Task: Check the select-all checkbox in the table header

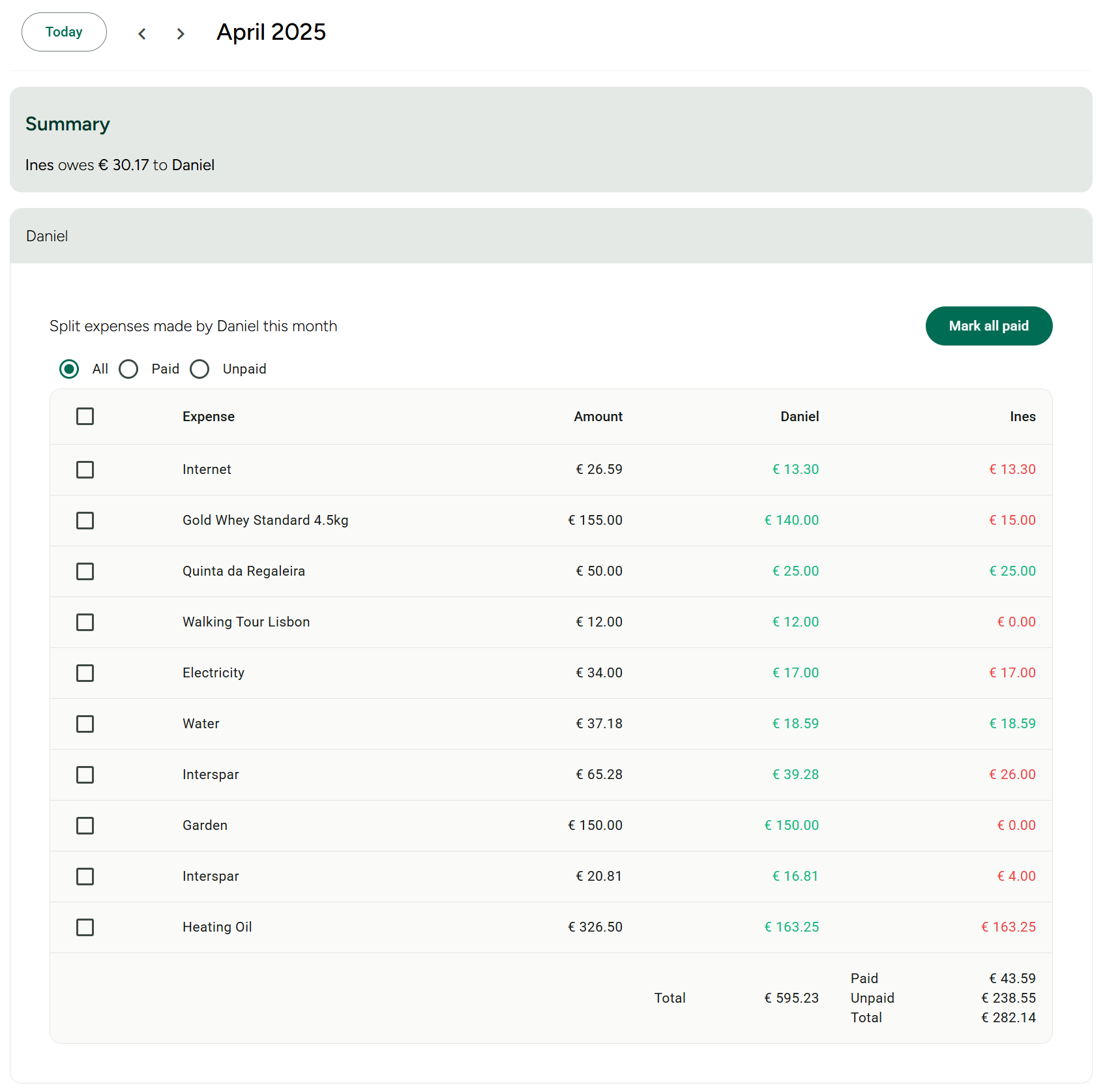Action: 85,416
